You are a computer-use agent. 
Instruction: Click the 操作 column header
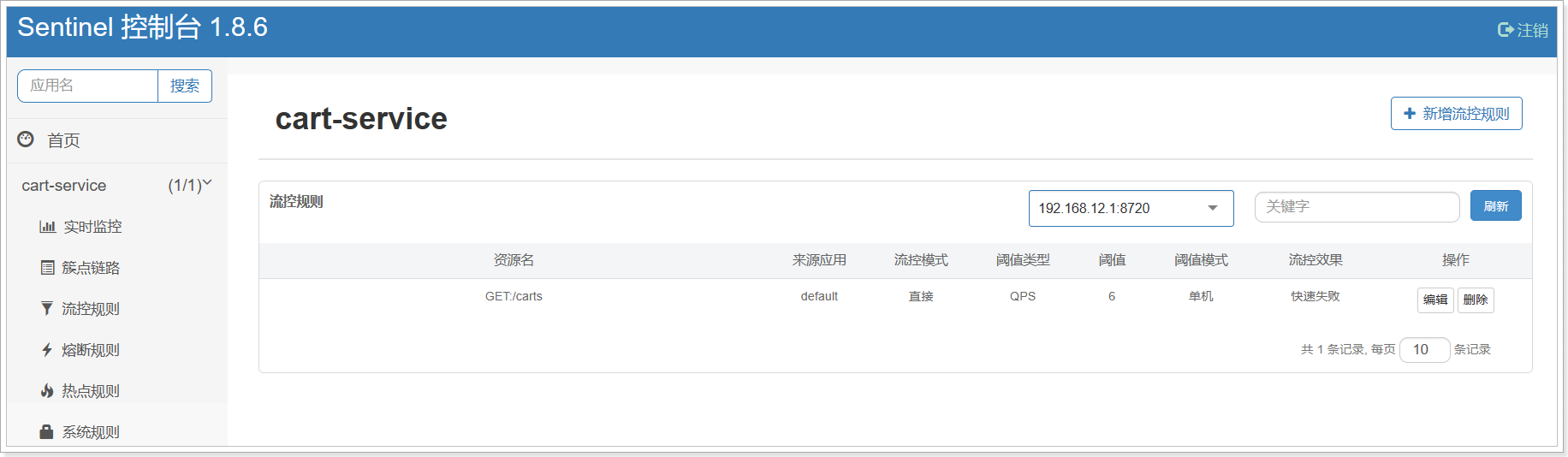(1455, 260)
